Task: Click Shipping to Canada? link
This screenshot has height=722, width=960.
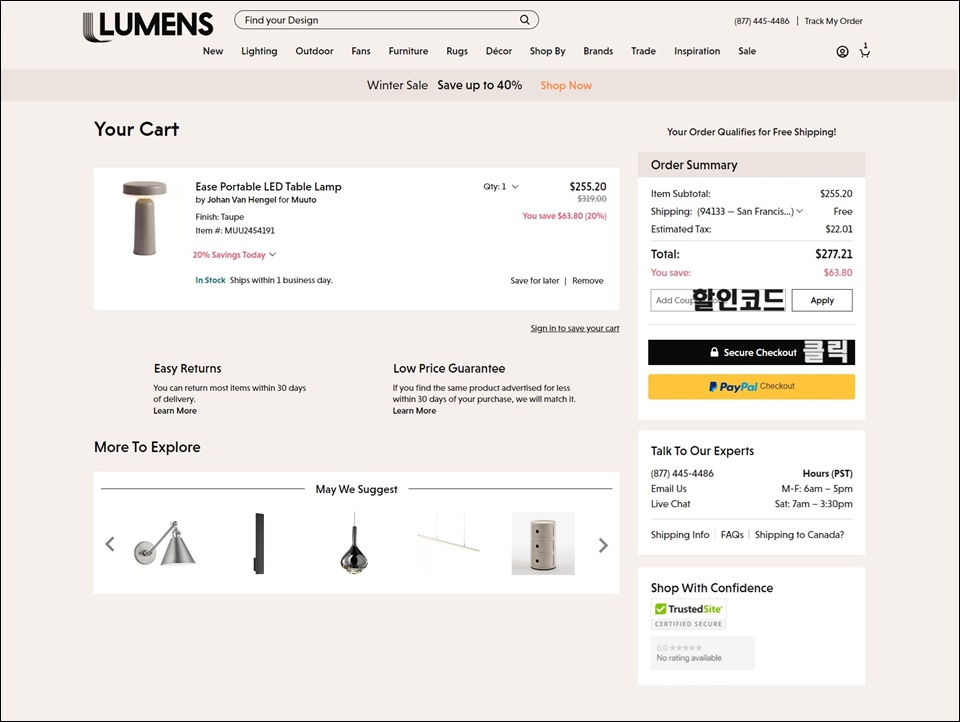Action: tap(799, 535)
